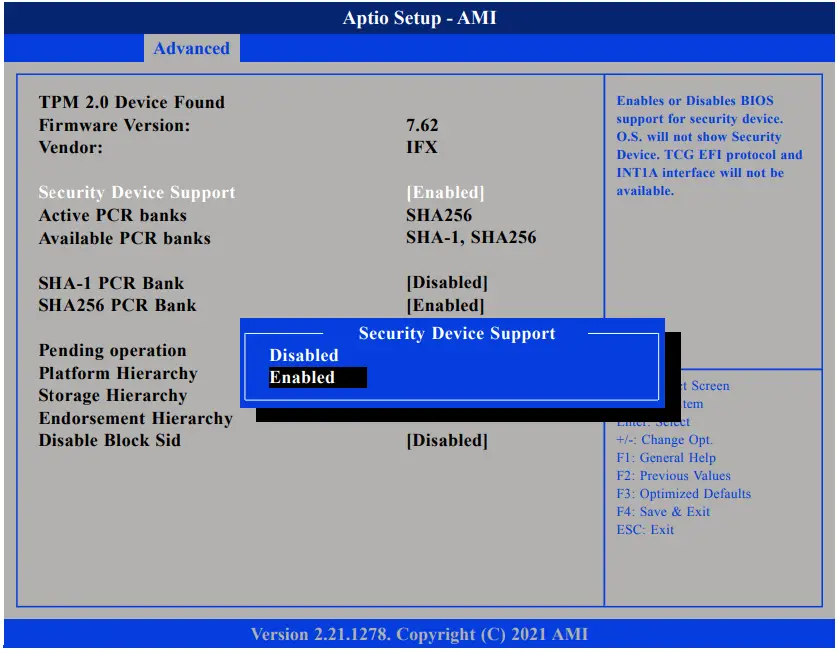Viewport: 838px width, 653px height.
Task: Click the Aptio Setup - AMI title
Action: coord(420,18)
